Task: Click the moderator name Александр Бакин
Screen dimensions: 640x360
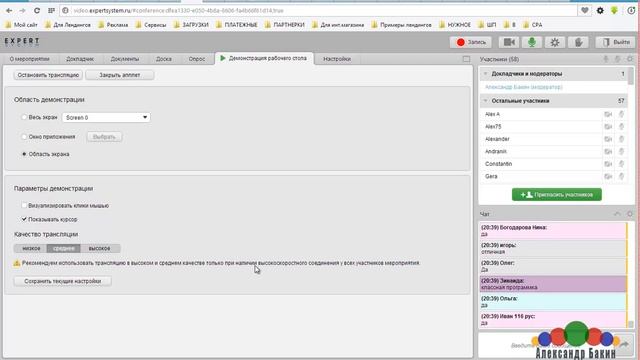Action: pyautogui.click(x=524, y=87)
